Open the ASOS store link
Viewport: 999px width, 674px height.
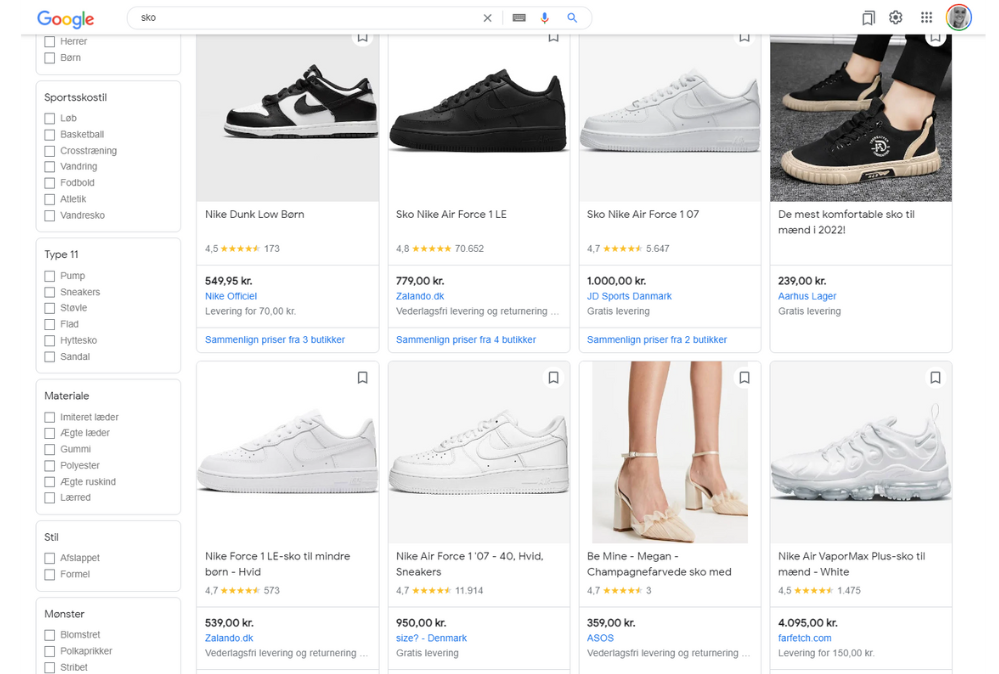point(600,638)
